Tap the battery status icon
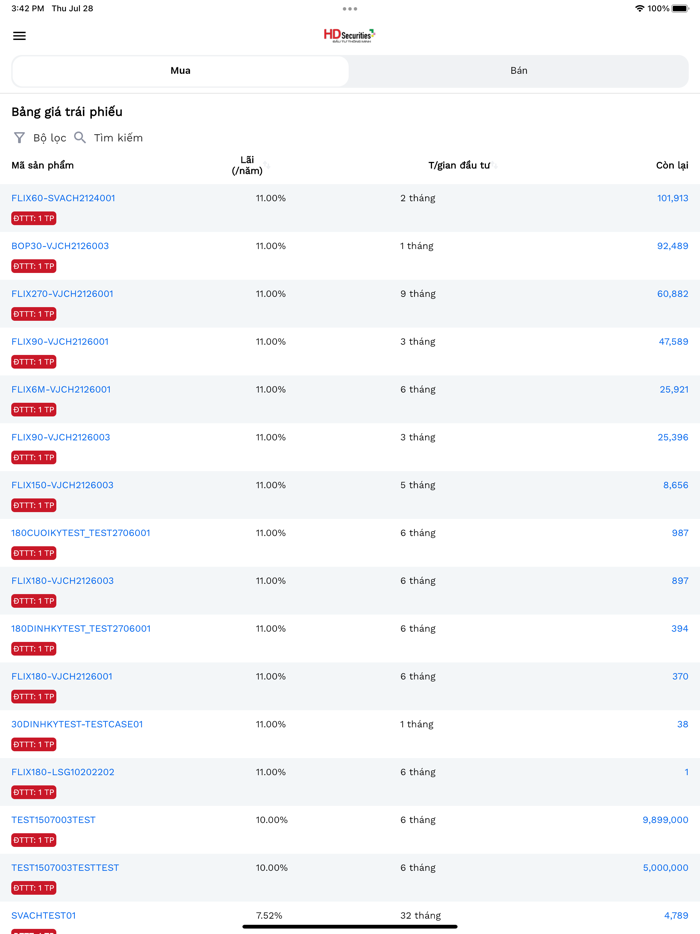 click(680, 8)
